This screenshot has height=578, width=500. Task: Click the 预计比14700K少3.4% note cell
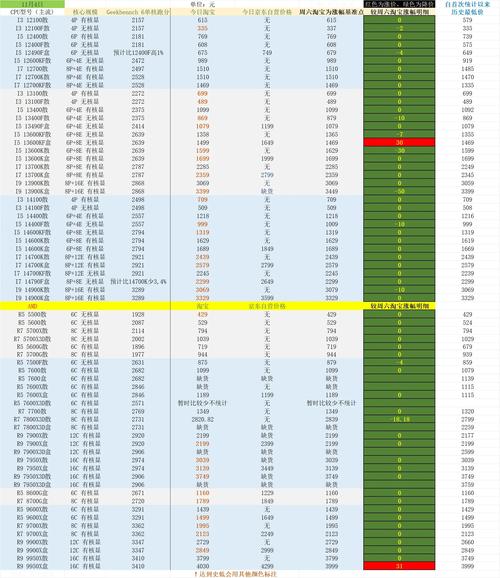pyautogui.click(x=138, y=282)
